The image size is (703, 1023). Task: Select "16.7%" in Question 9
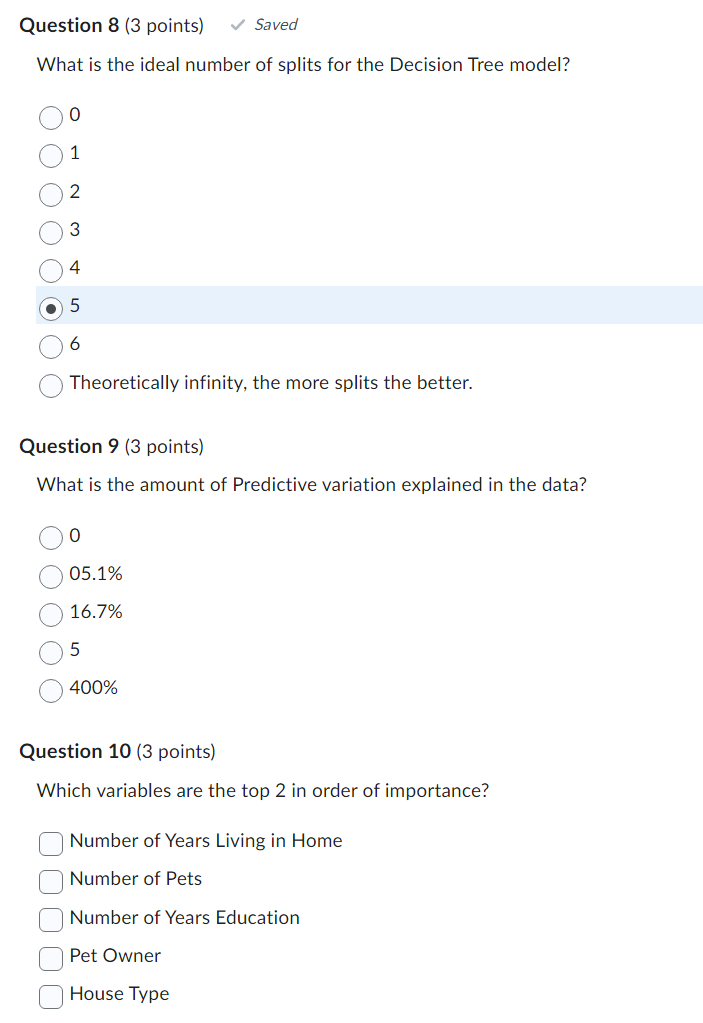coord(50,614)
